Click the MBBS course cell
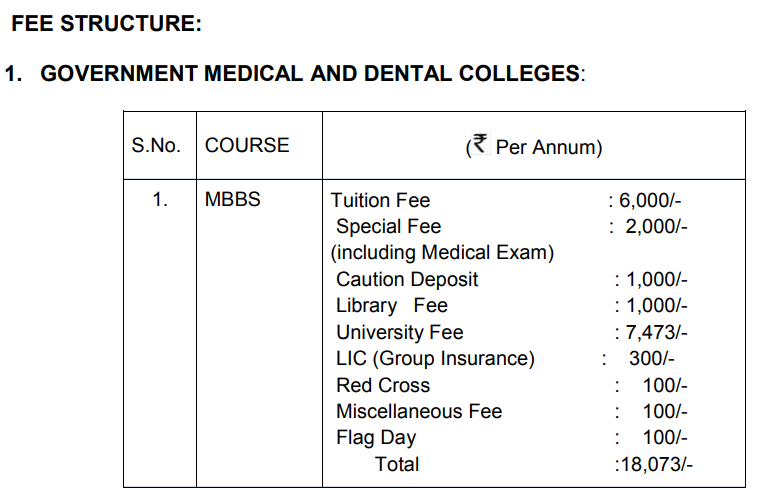763x490 pixels. coord(232,200)
